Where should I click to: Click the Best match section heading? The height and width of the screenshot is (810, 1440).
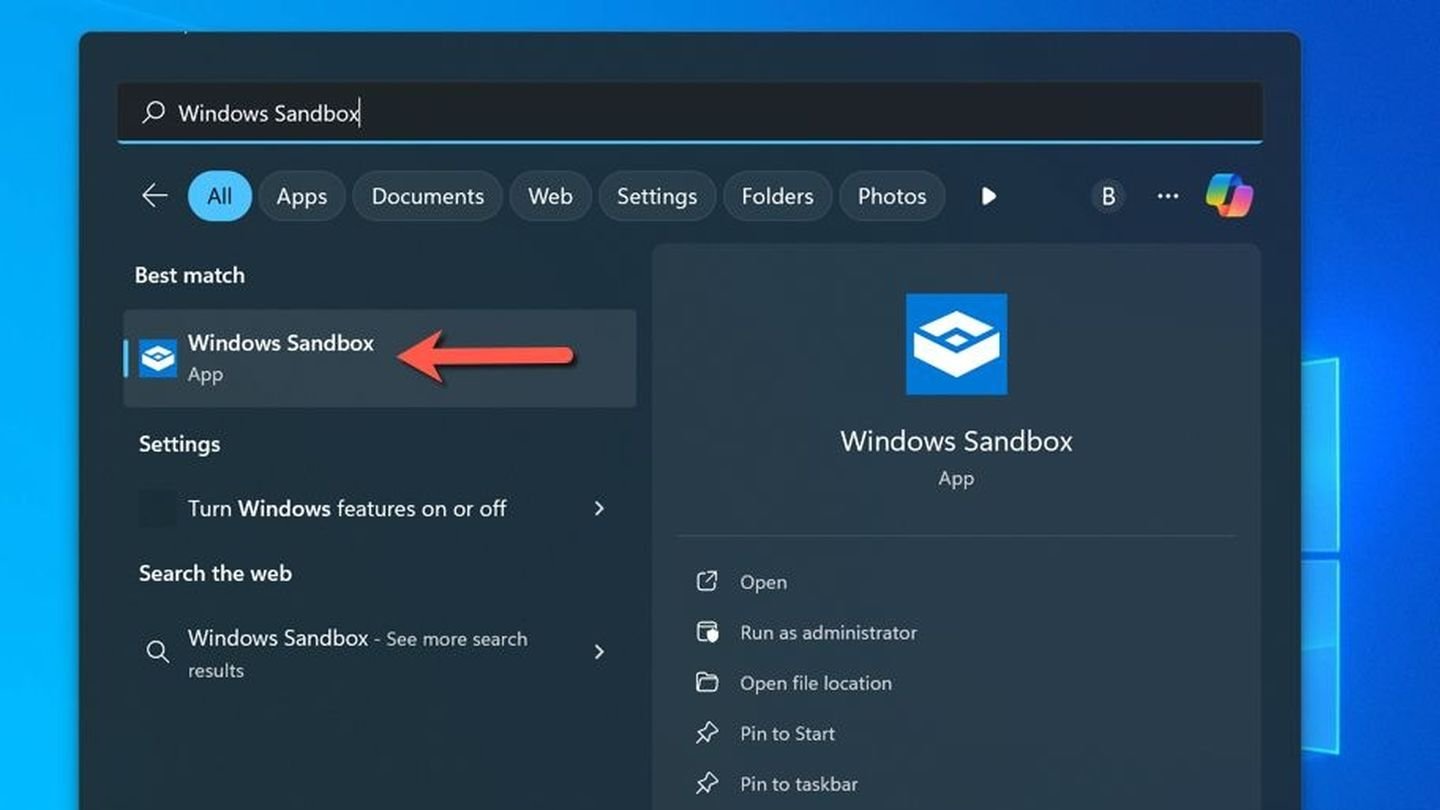[x=190, y=275]
